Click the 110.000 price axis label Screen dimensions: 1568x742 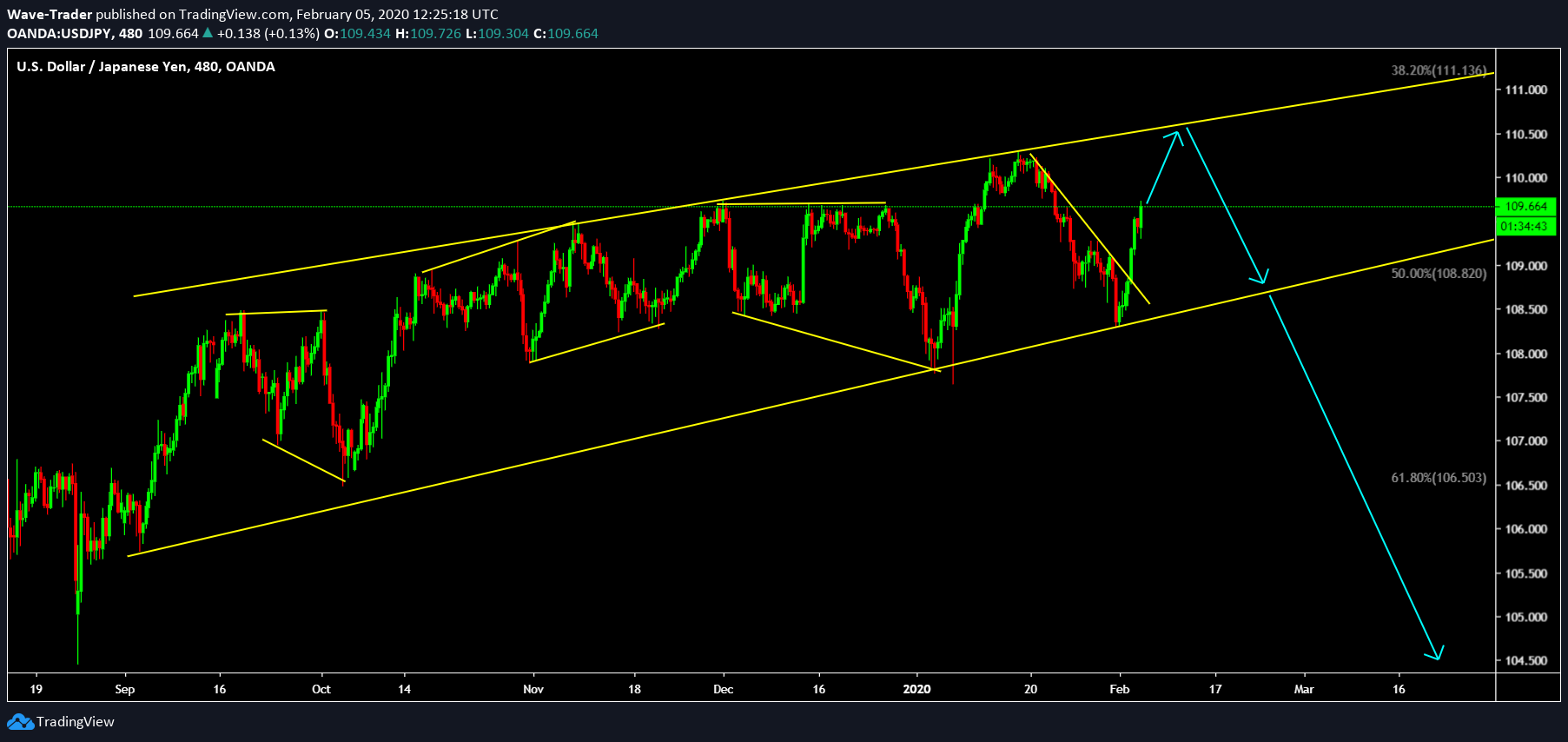pos(1526,177)
